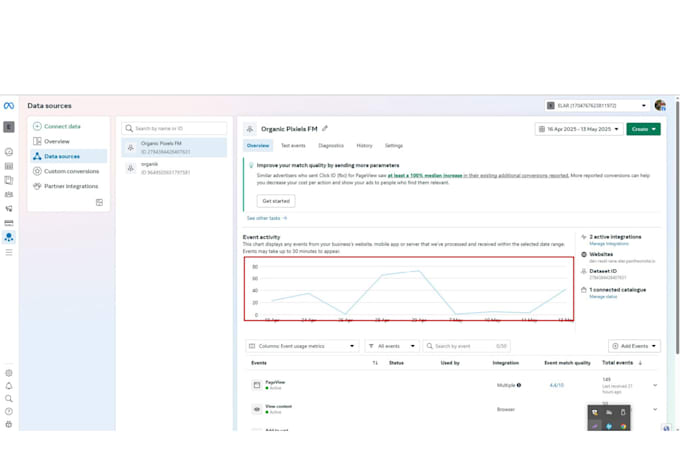Select Data sources in left navigation panel
This screenshot has width=680, height=459.
click(x=69, y=156)
